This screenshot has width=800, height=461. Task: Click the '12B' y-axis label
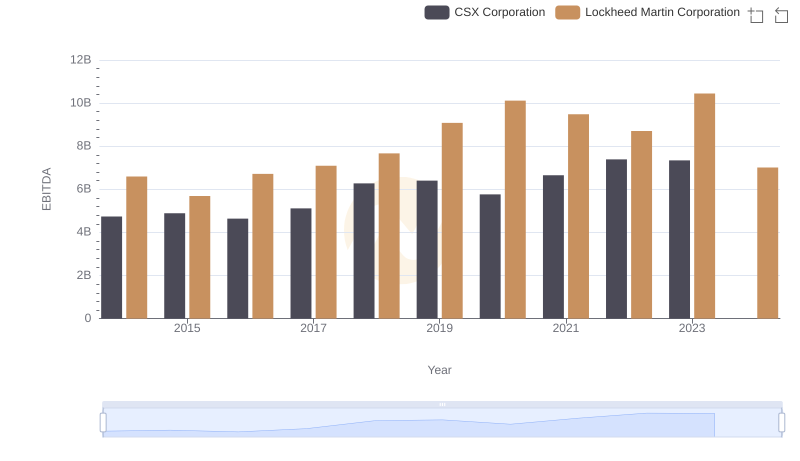click(x=81, y=60)
